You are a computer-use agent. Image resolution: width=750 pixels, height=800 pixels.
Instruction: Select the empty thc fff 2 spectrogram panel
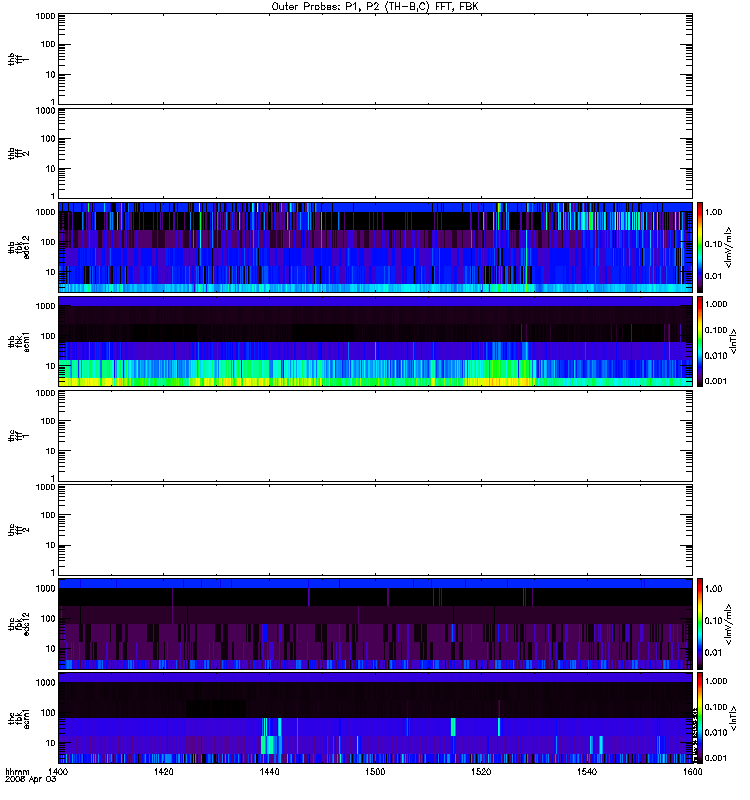376,530
